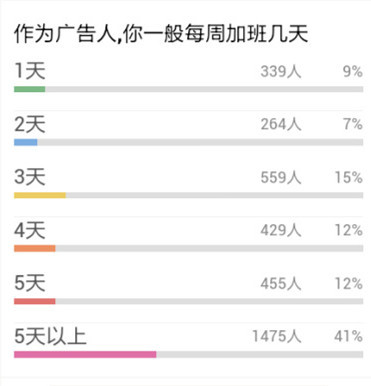Click the poll title about weekly overtime
The image size is (371, 386).
coord(161,34)
